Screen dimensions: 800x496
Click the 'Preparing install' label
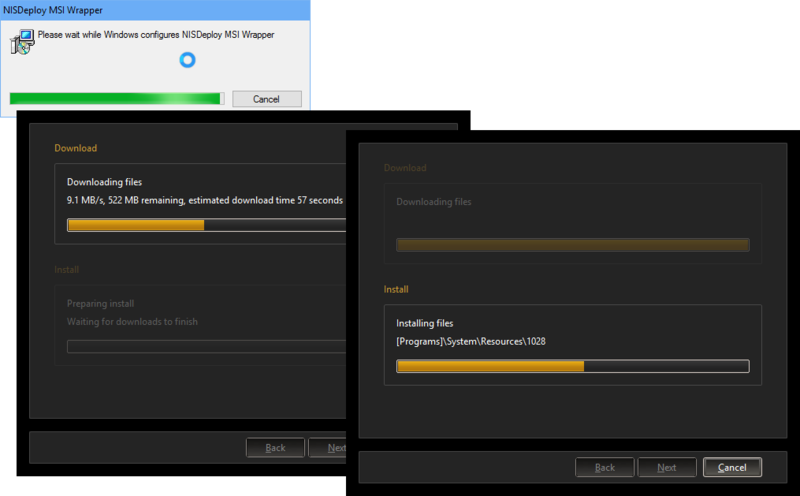point(100,304)
